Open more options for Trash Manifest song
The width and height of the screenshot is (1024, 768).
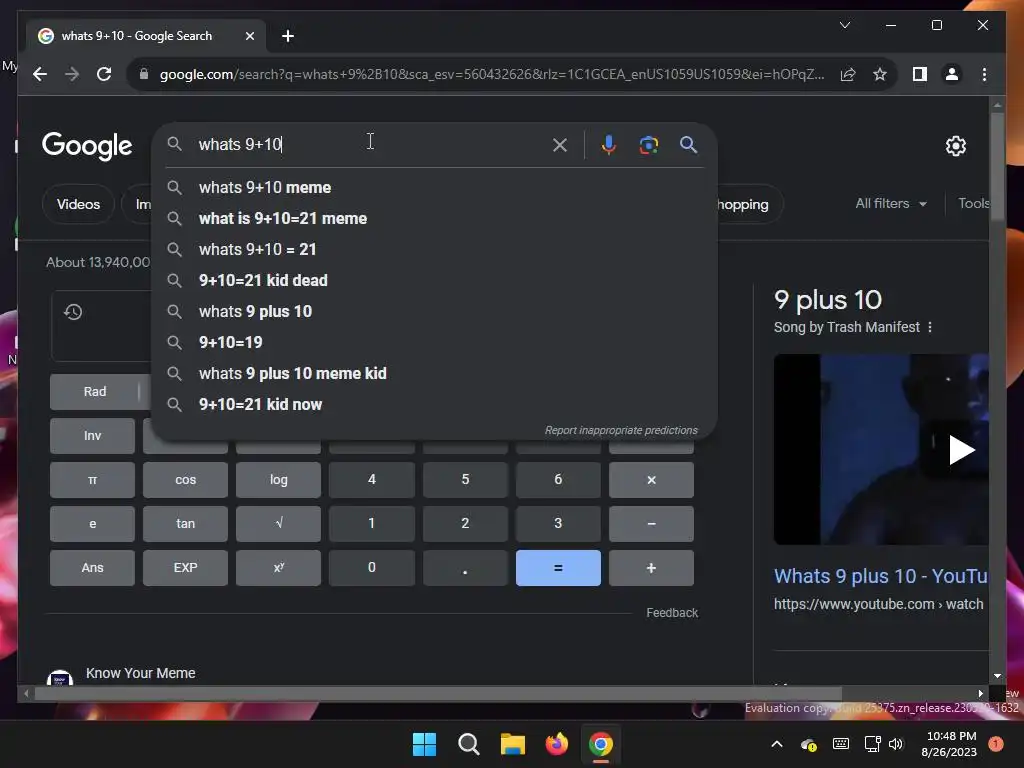(930, 327)
